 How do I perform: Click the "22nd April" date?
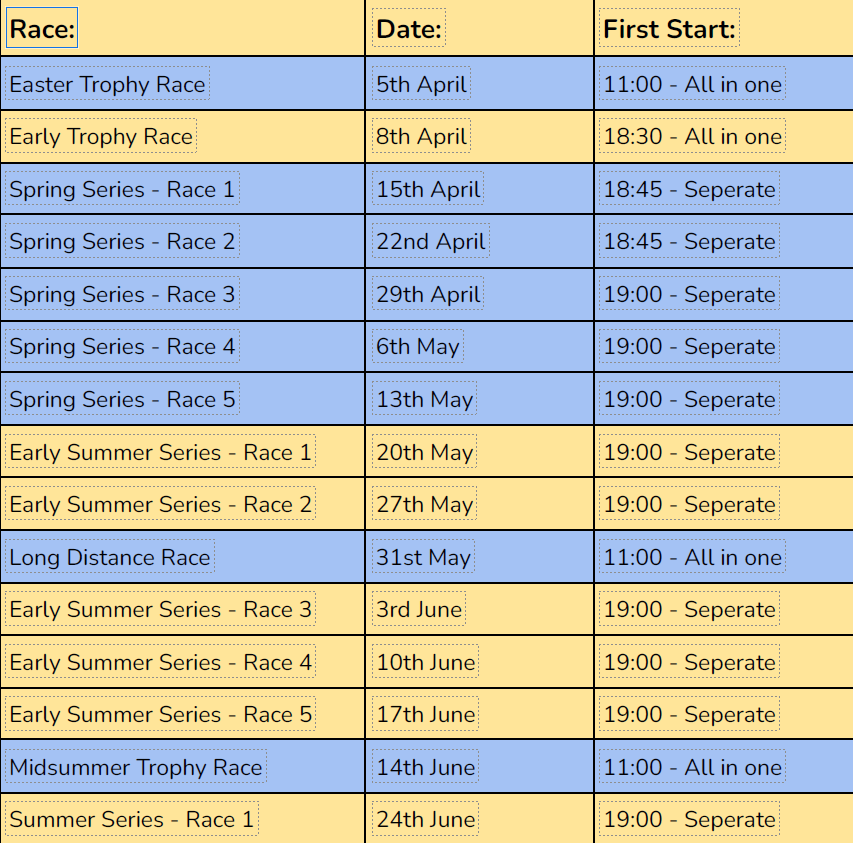(x=431, y=242)
